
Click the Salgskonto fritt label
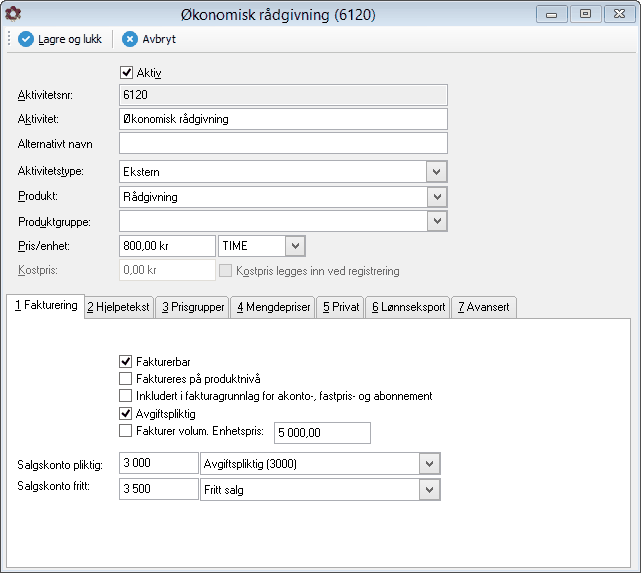coord(54,486)
